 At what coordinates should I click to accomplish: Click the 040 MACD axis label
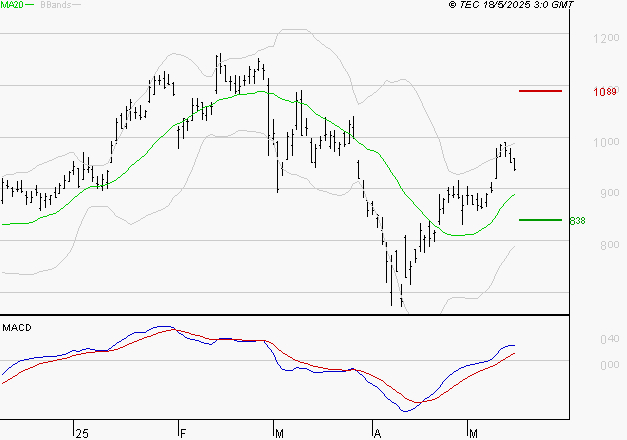[610, 339]
